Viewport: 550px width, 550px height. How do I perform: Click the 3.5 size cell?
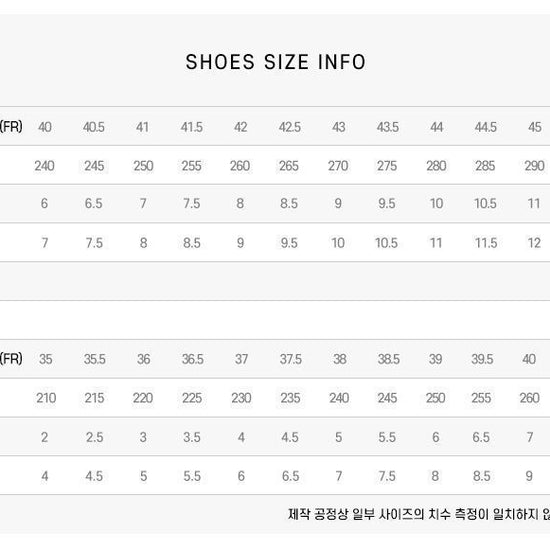coord(192,437)
